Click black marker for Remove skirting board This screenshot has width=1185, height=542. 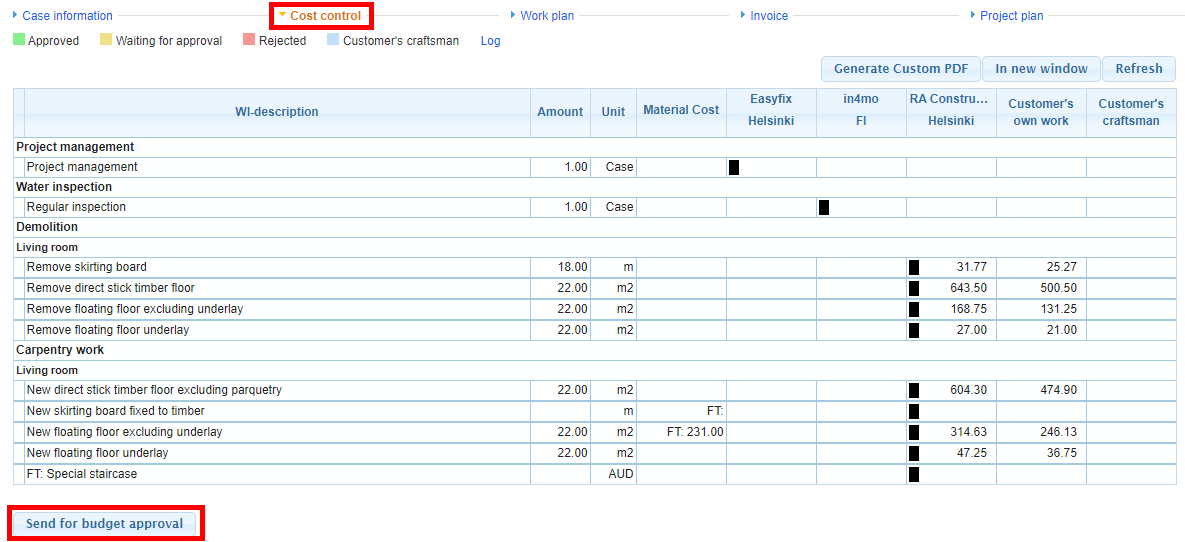pyautogui.click(x=914, y=267)
